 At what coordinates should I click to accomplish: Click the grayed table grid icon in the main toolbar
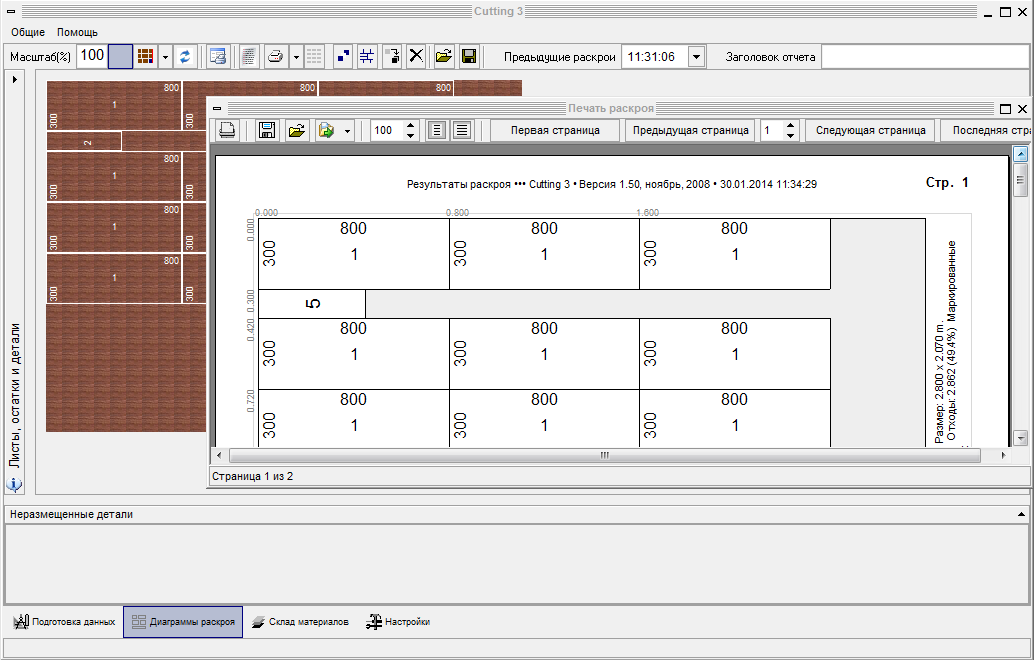click(x=315, y=57)
